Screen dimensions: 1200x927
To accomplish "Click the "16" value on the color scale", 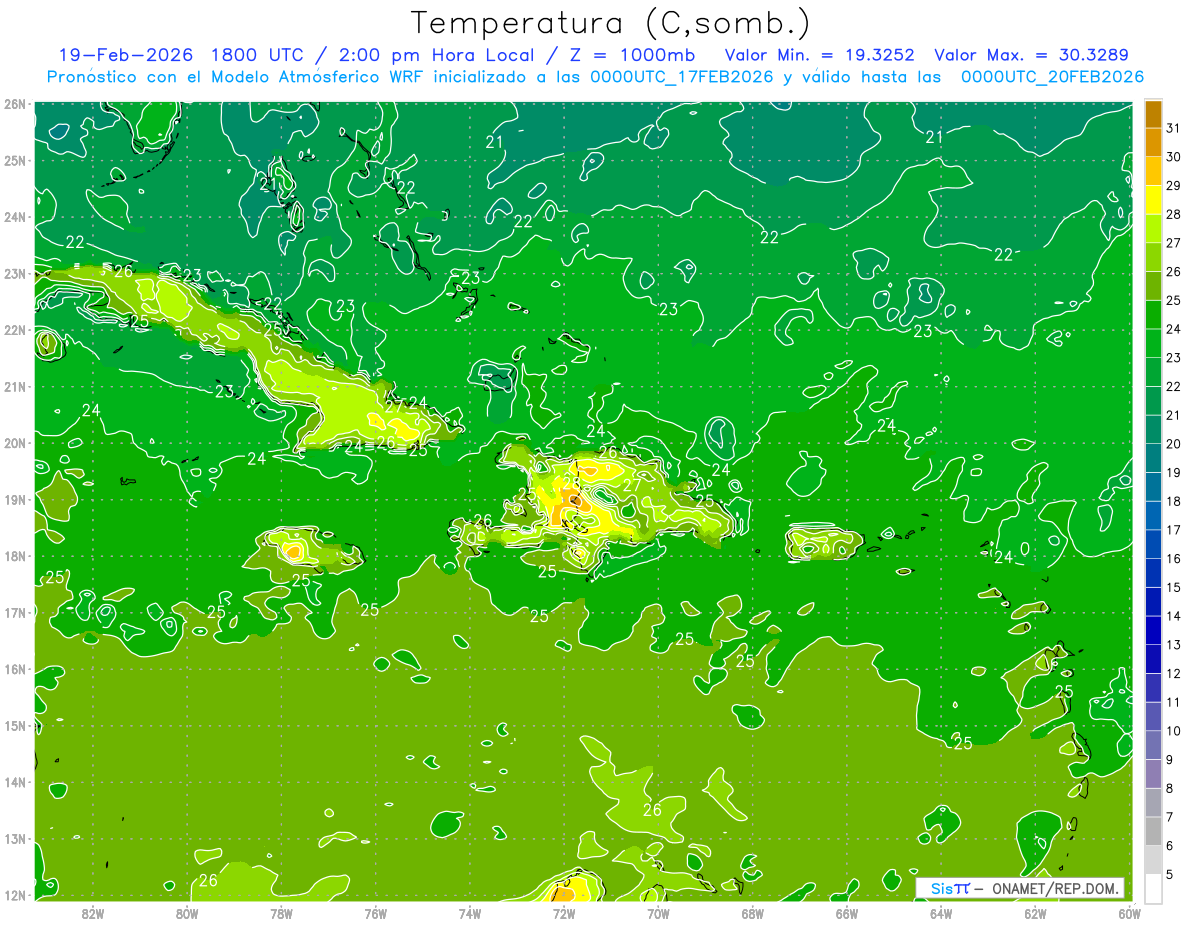I will tap(1174, 558).
